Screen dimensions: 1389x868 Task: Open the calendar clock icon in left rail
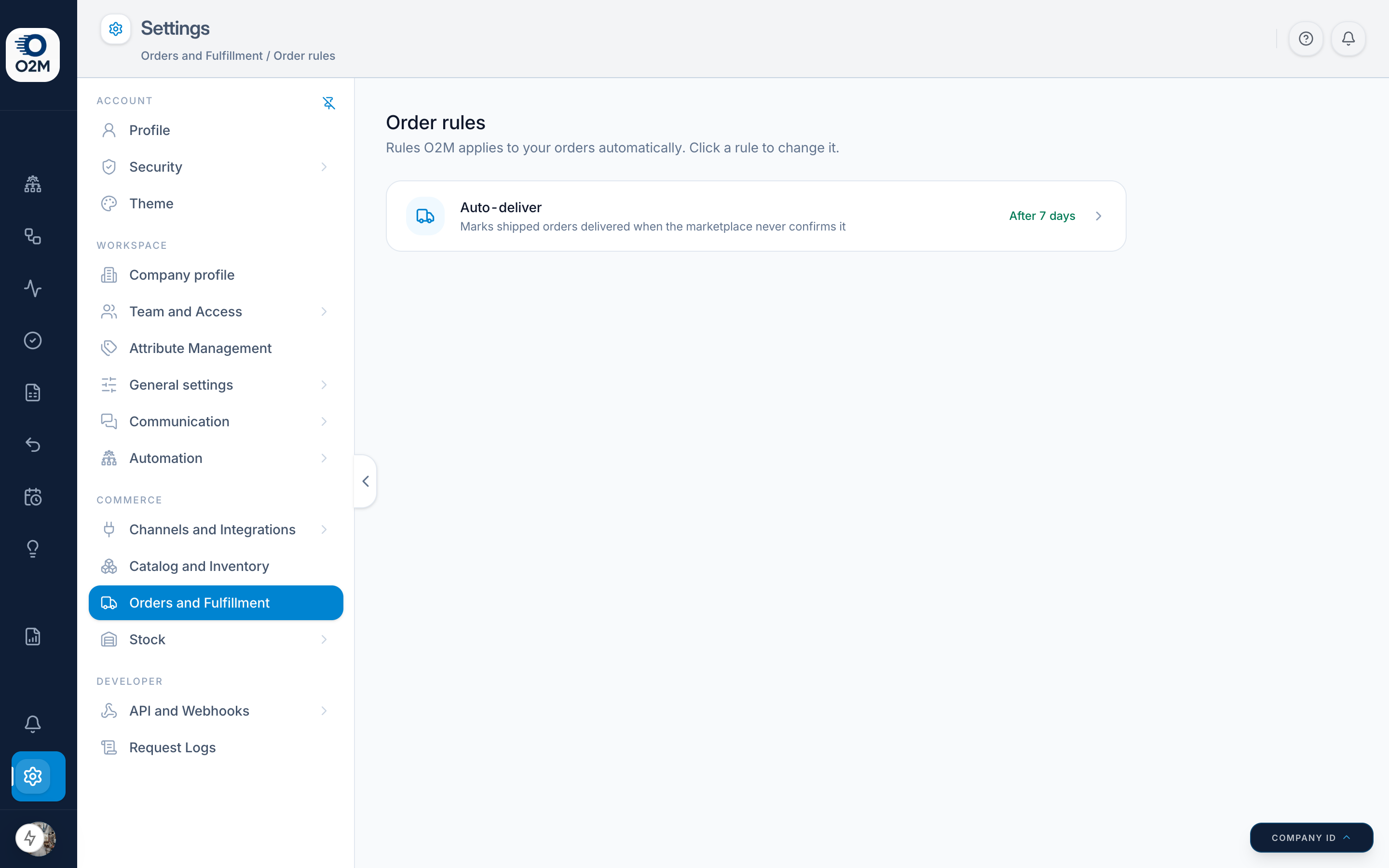tap(33, 497)
